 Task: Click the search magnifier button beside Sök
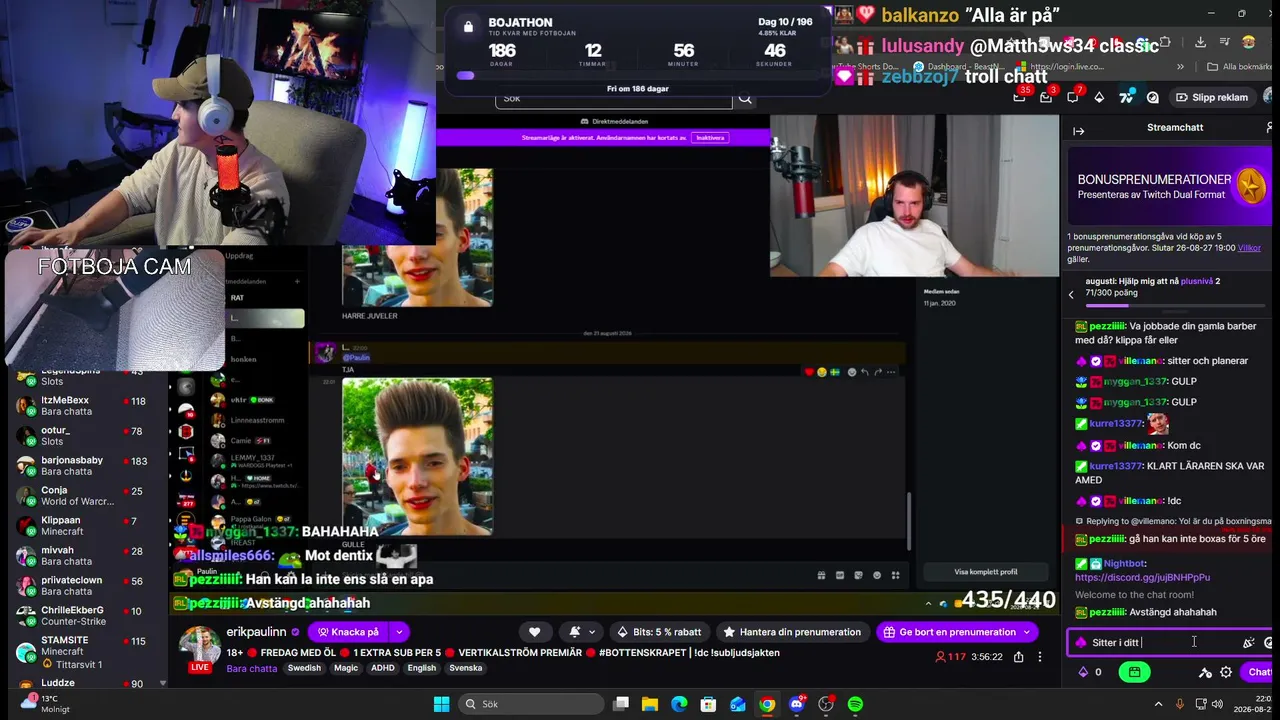[745, 99]
